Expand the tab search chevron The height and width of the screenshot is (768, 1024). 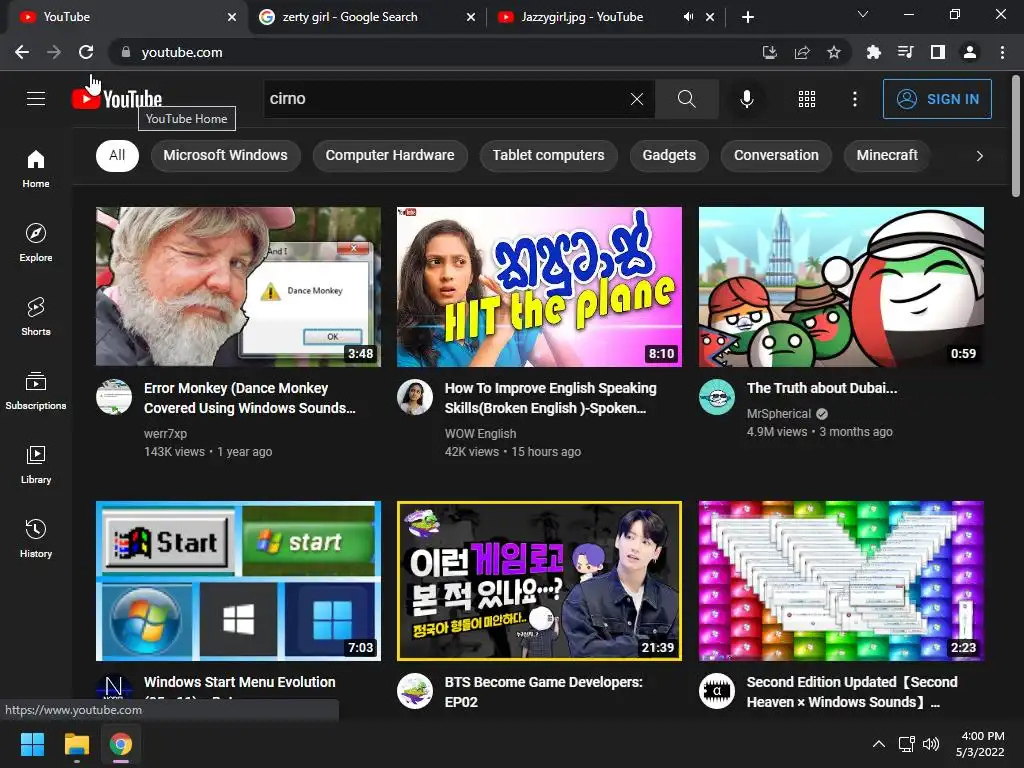[x=863, y=14]
